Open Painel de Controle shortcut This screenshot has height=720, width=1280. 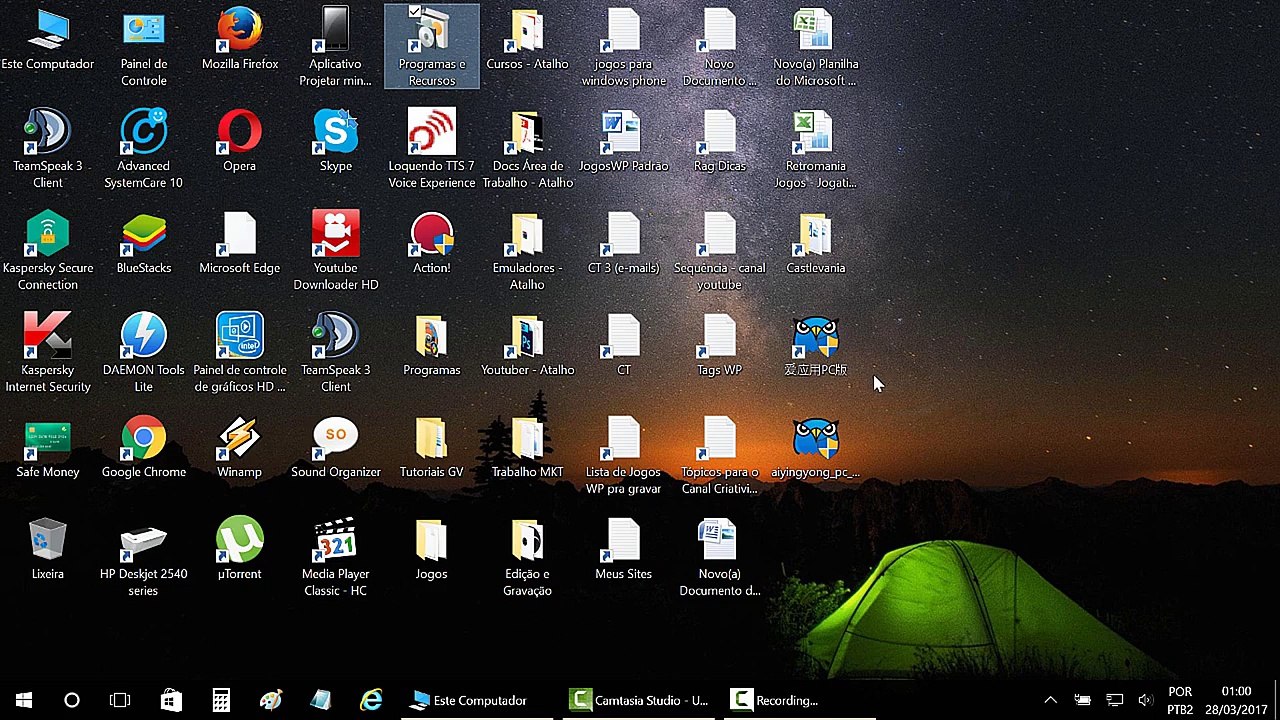point(143,47)
